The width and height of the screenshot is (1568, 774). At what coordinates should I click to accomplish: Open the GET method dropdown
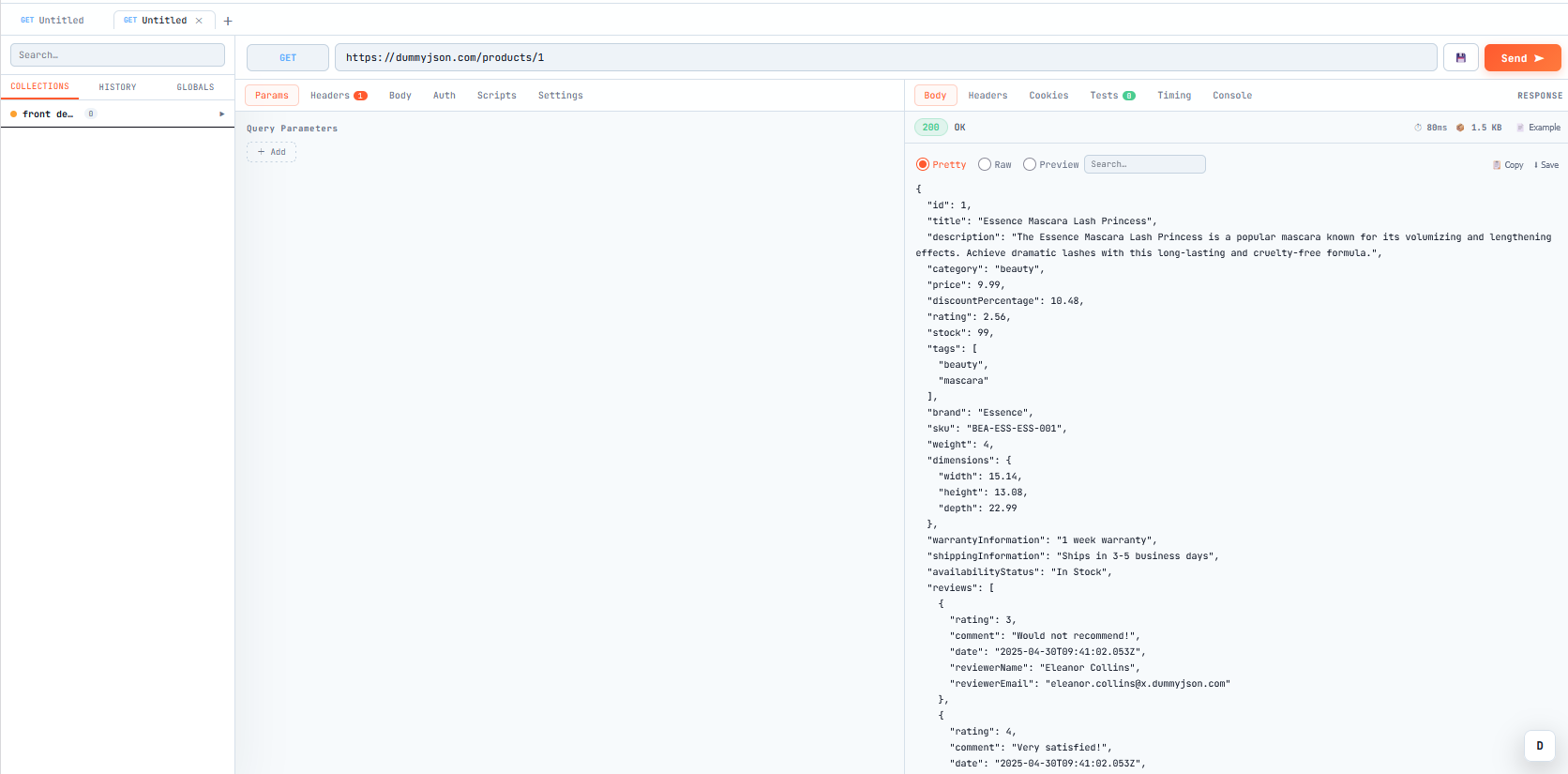[x=288, y=57]
